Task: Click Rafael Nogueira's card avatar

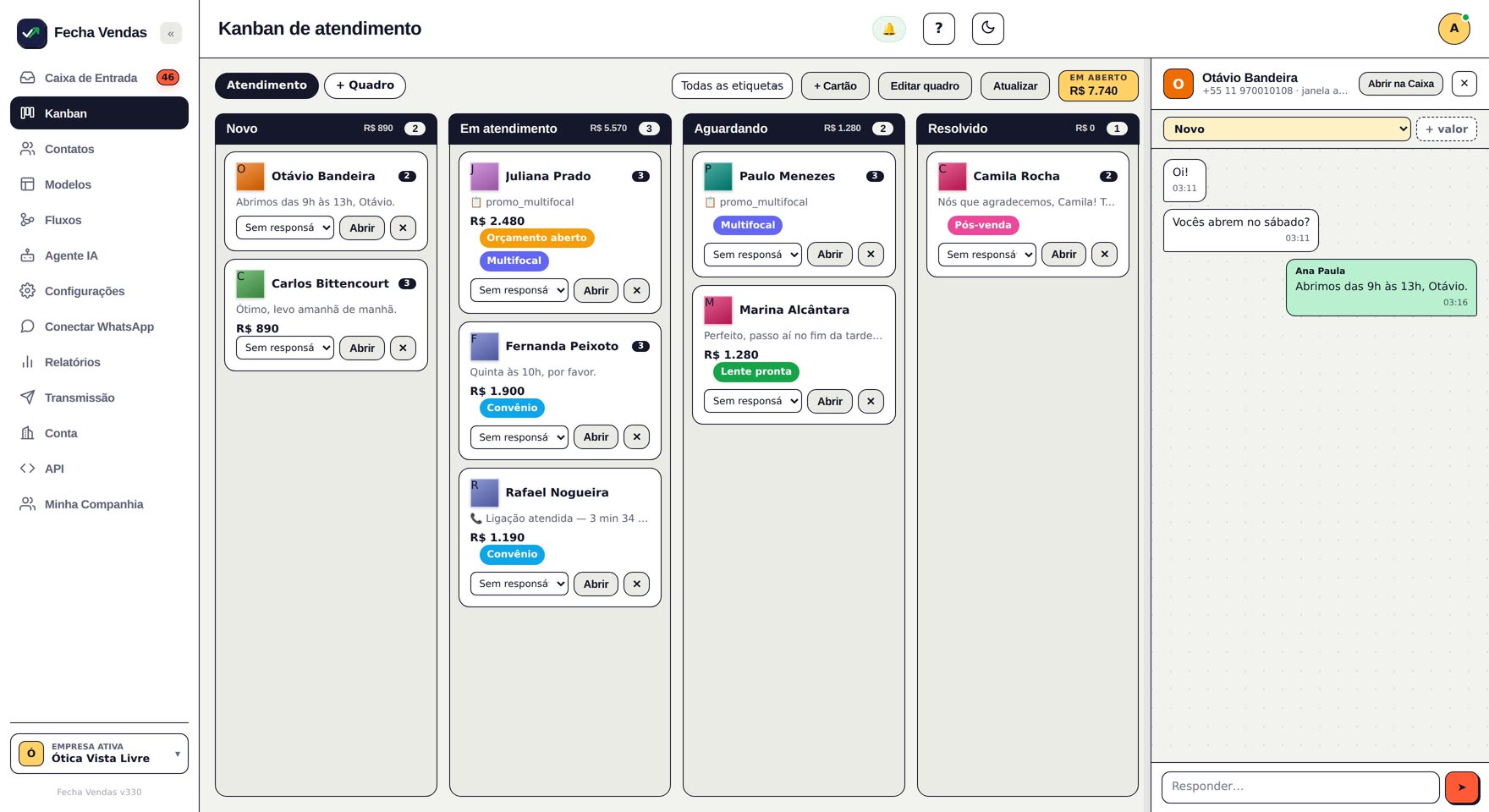Action: [x=485, y=493]
